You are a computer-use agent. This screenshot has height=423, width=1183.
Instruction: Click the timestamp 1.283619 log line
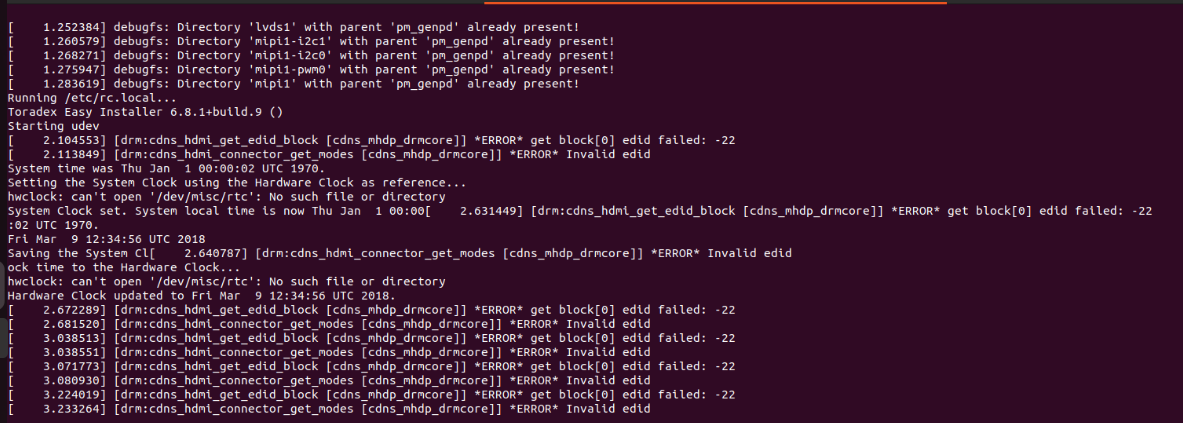(x=293, y=84)
